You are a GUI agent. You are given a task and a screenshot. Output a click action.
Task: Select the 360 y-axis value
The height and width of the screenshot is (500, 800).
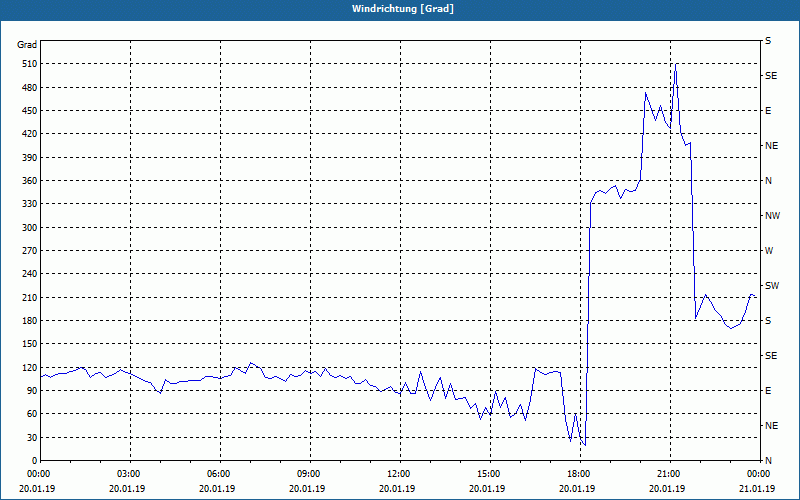tap(29, 181)
